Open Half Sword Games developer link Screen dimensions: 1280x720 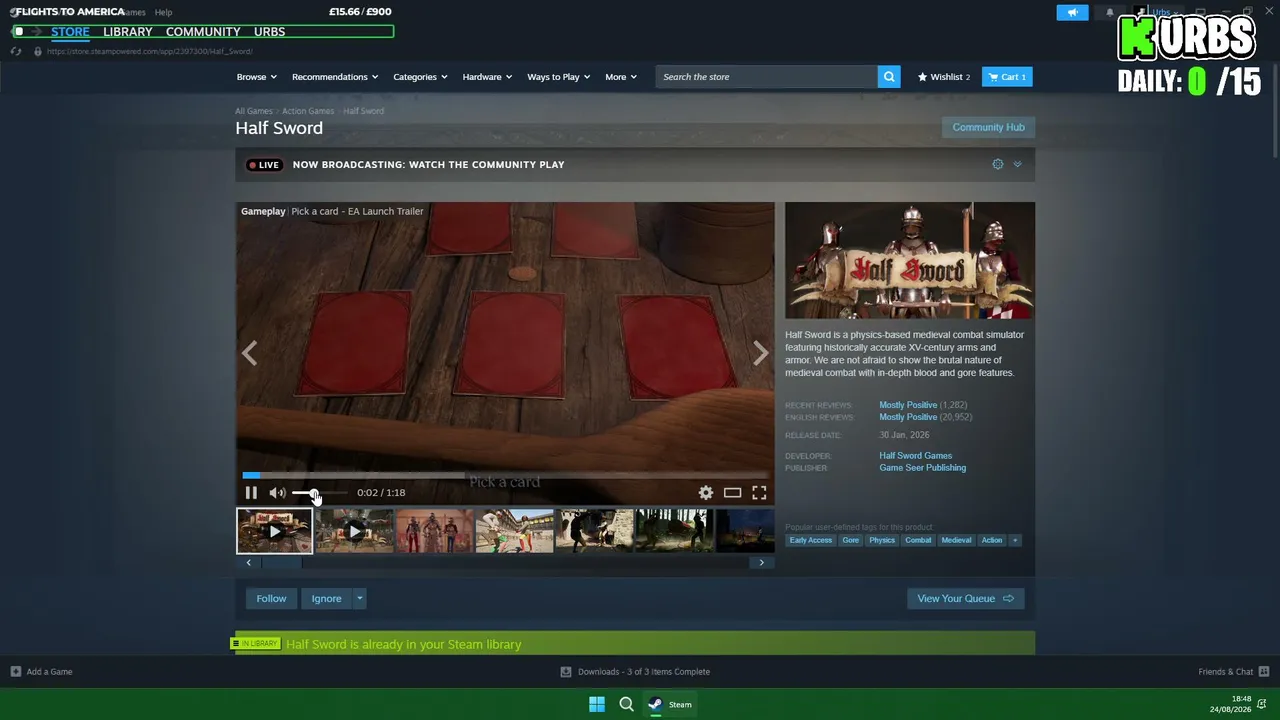click(x=915, y=456)
